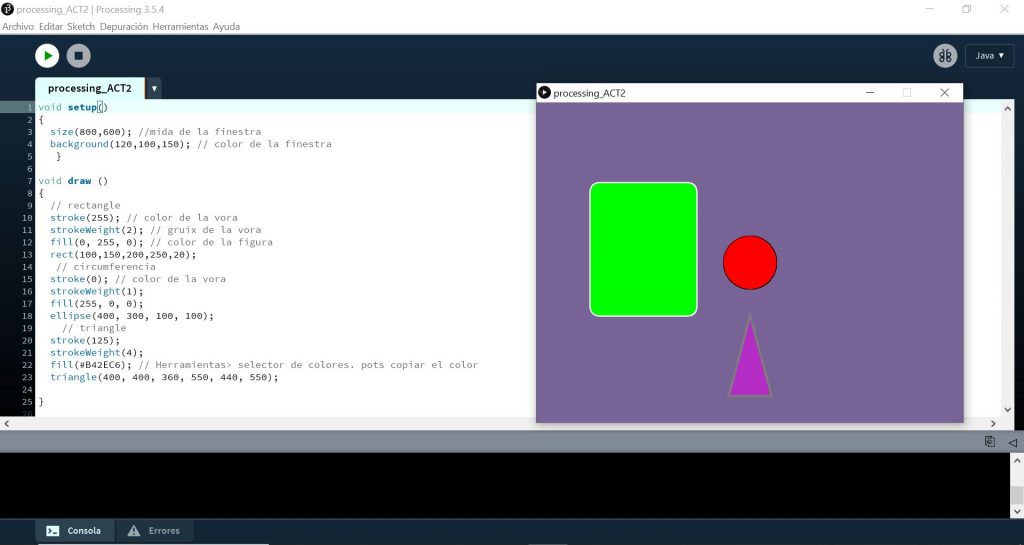
Task: Open the Herramientas menu
Action: 180,26
